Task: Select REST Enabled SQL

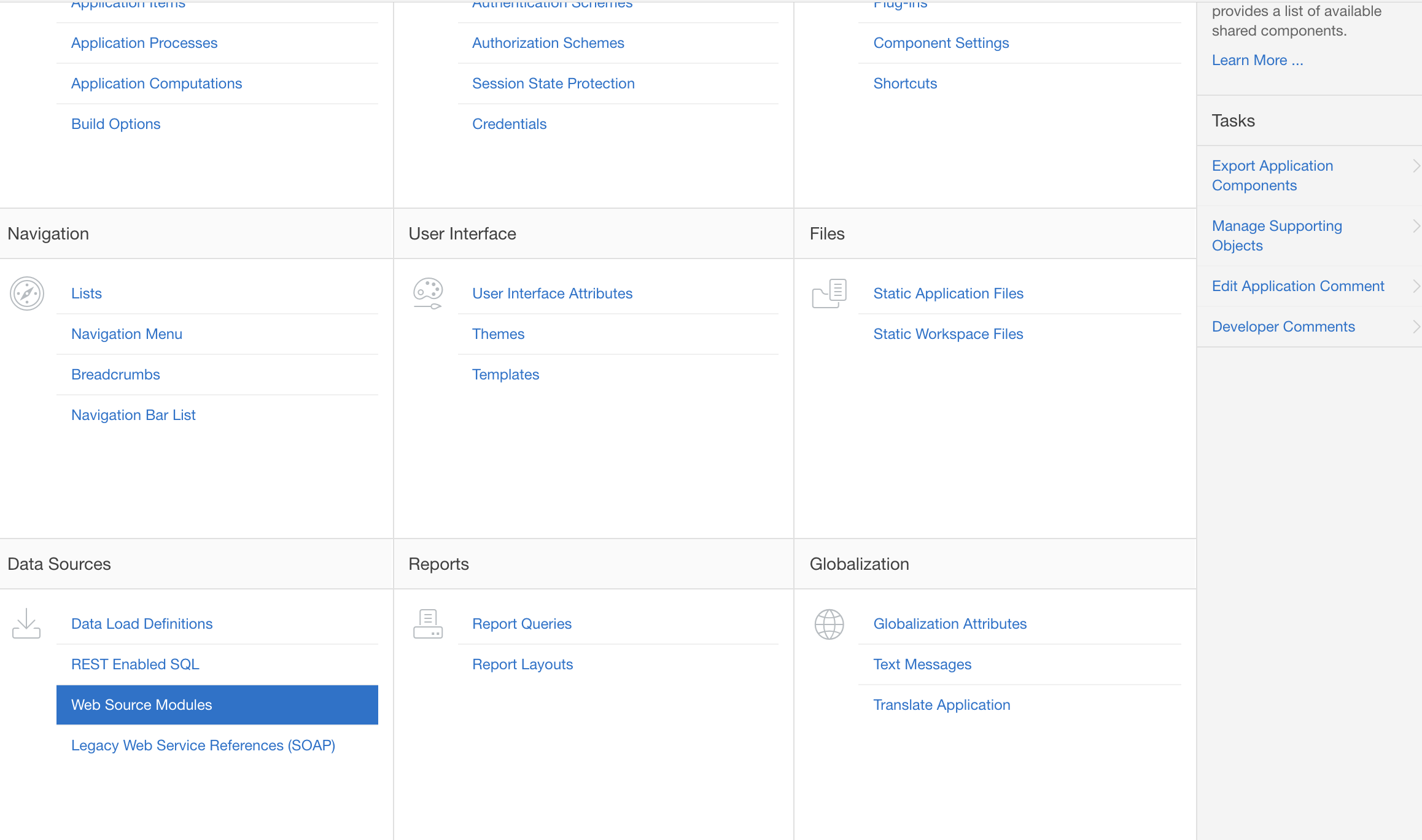Action: [x=135, y=664]
